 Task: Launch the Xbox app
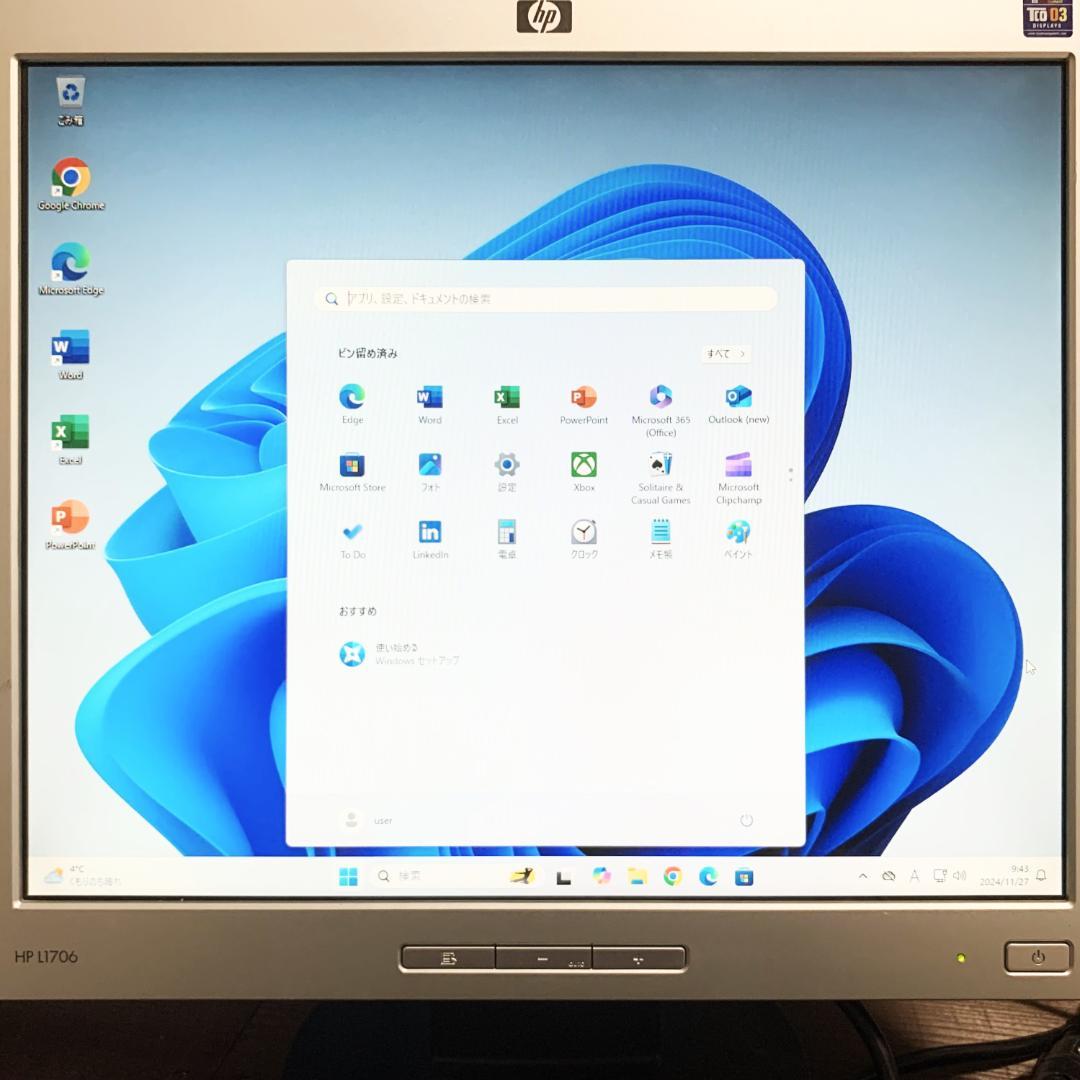[x=584, y=472]
